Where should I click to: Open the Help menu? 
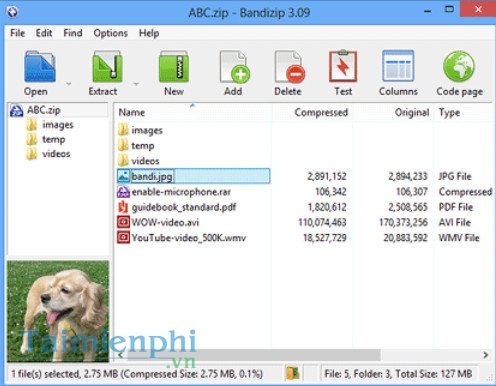[149, 33]
